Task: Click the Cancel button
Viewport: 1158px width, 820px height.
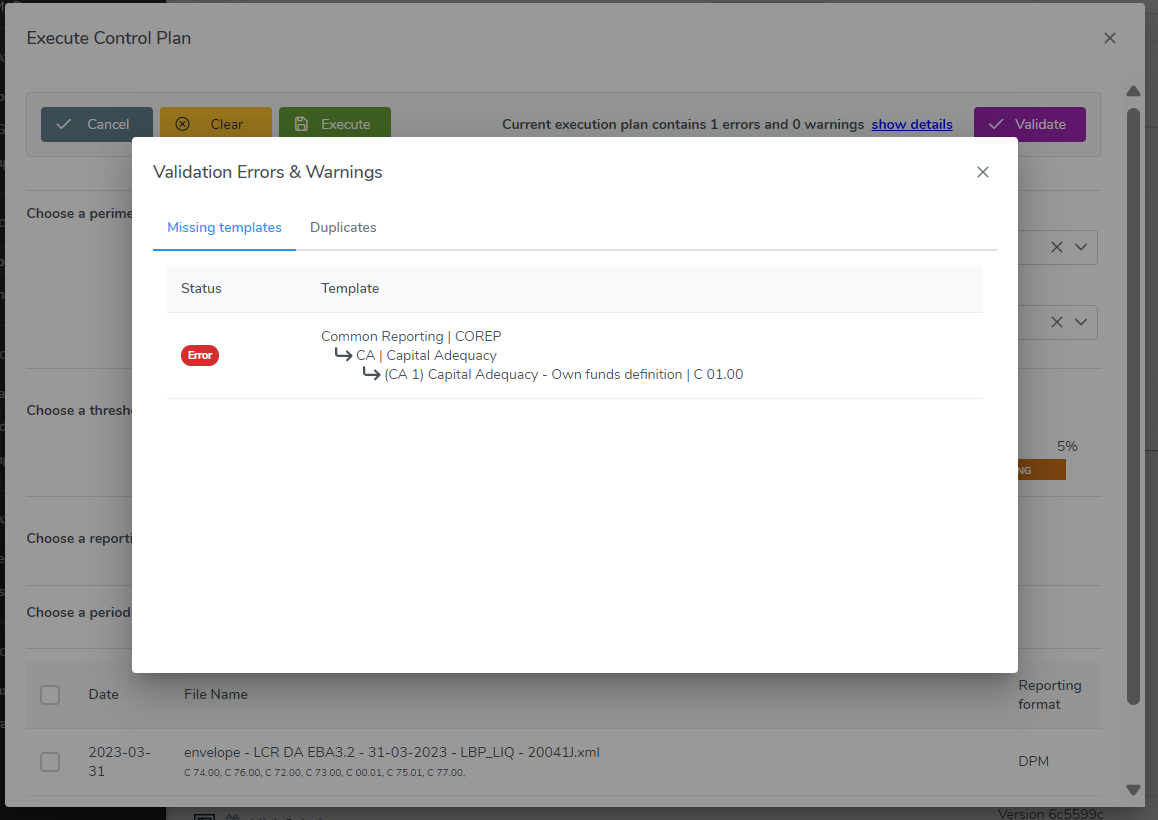Action: pyautogui.click(x=97, y=124)
